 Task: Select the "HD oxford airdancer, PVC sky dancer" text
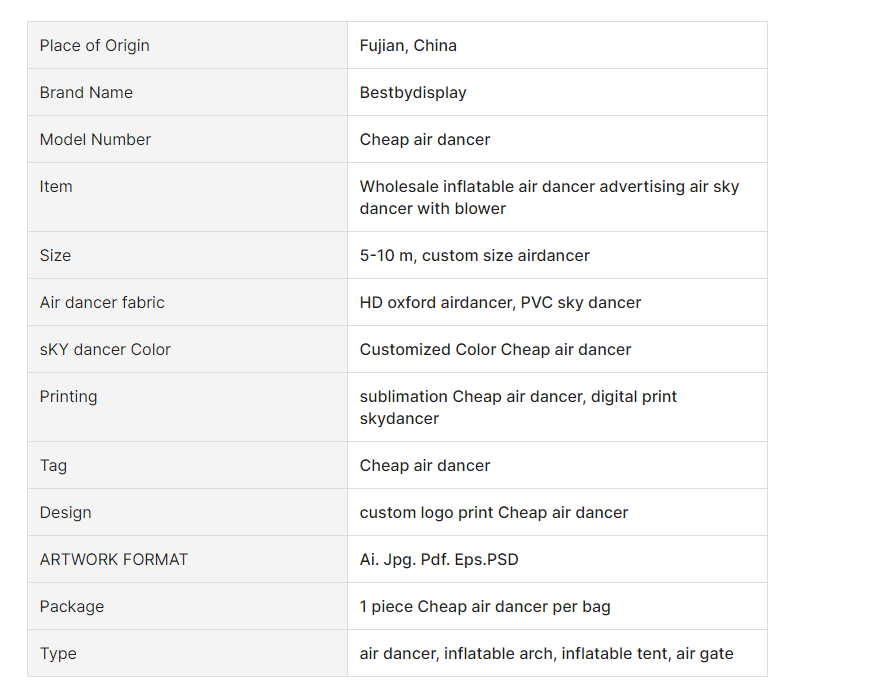coord(500,302)
